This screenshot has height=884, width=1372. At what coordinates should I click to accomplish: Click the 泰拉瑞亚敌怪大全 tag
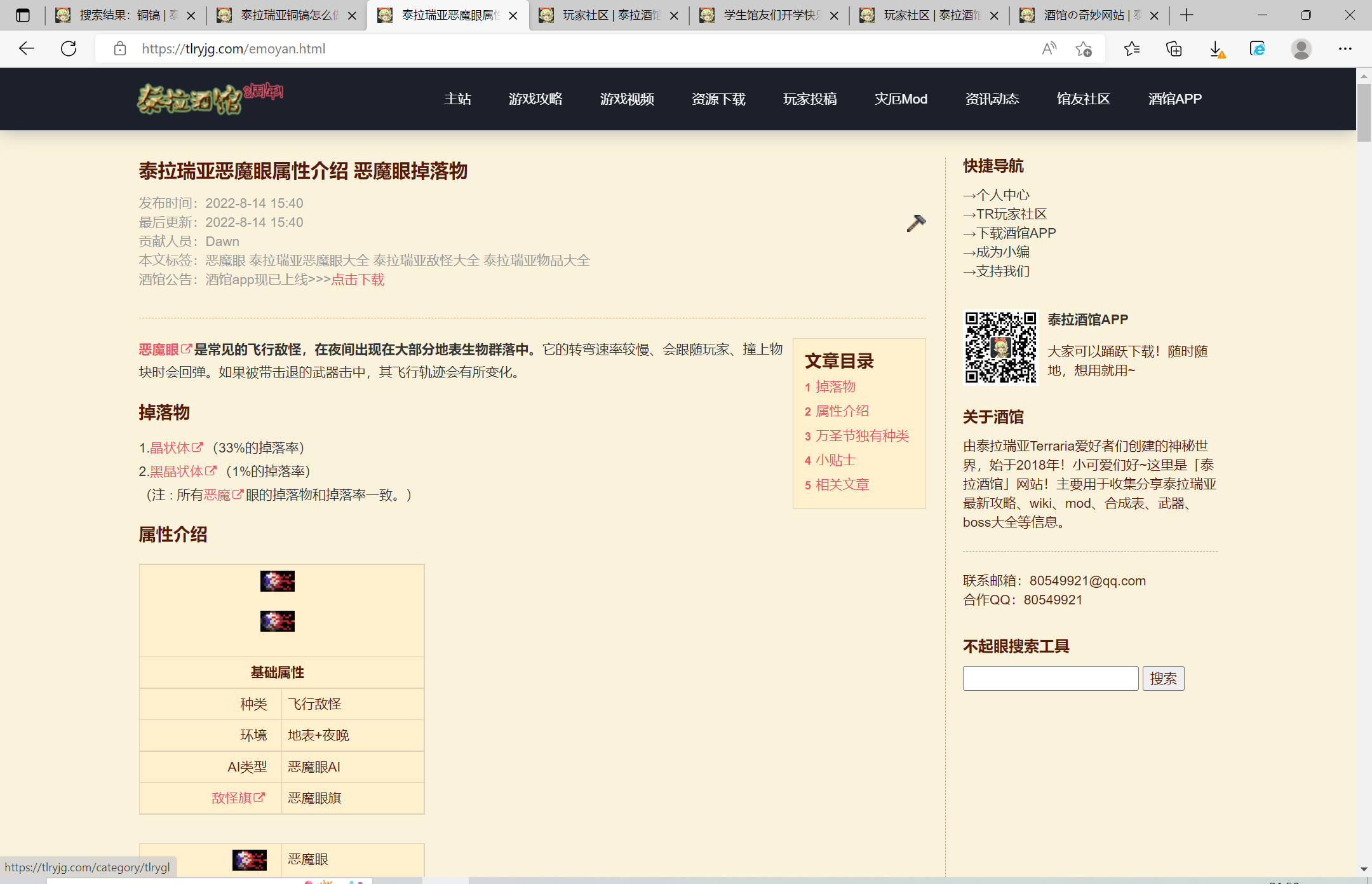coord(426,260)
